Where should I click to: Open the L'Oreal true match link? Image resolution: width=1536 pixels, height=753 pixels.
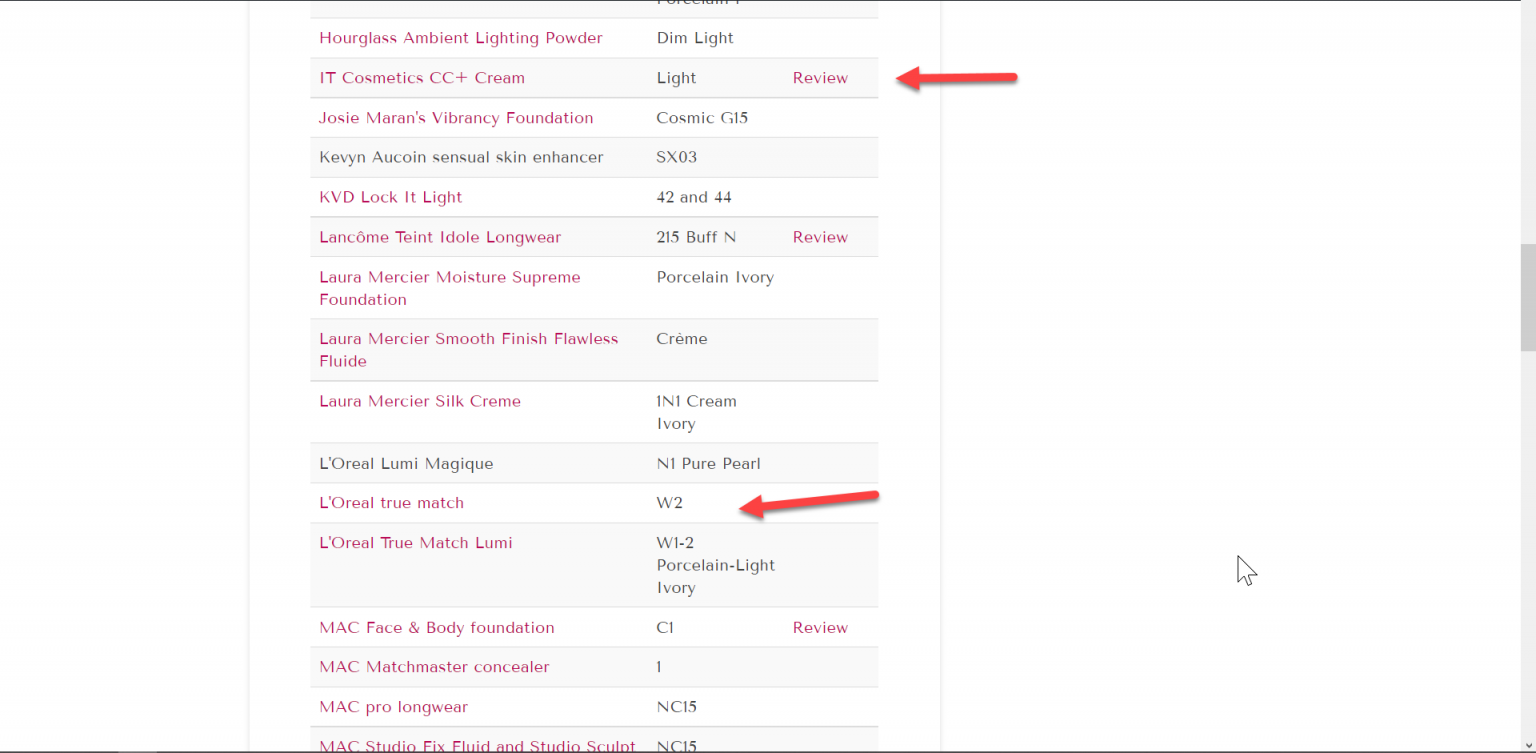click(x=391, y=502)
